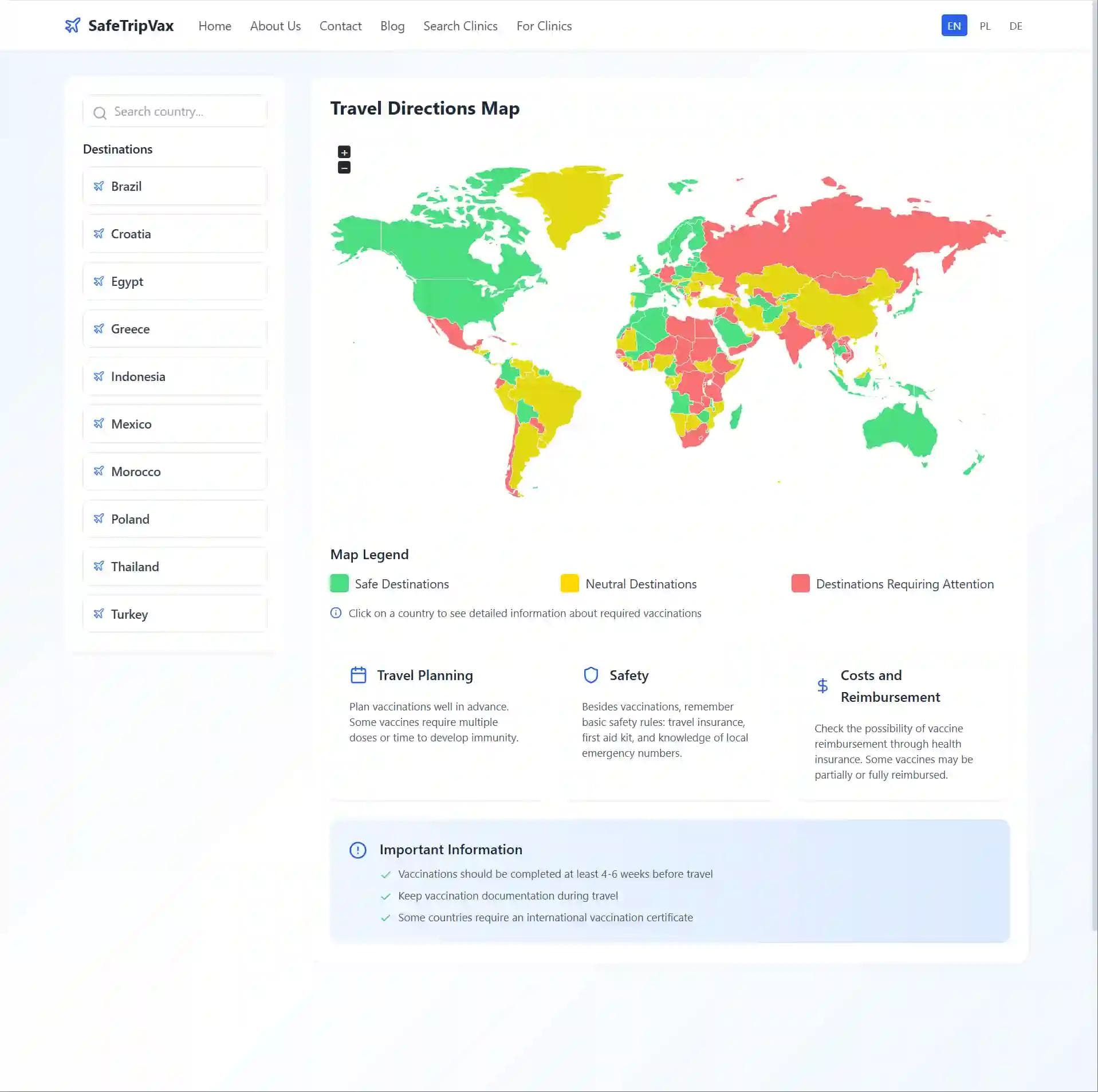Switch language to DE
The height and width of the screenshot is (1092, 1098).
[1016, 26]
